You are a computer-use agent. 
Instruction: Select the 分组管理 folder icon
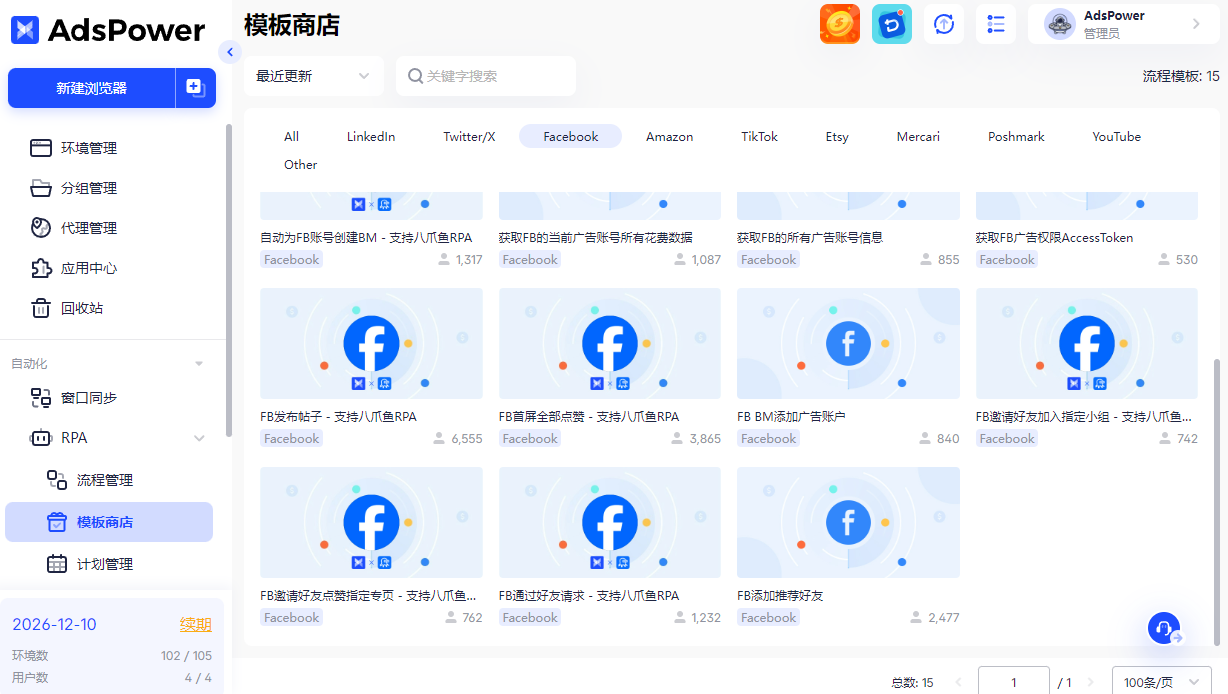[x=40, y=187]
